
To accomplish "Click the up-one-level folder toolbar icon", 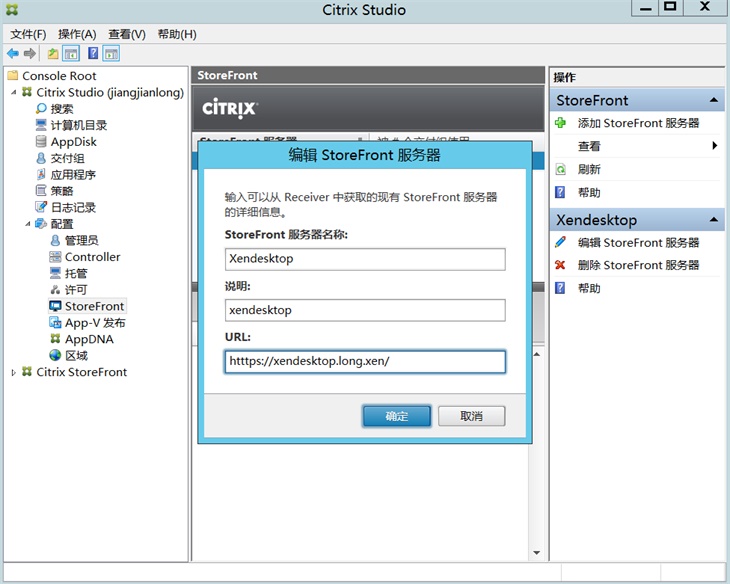I will pyautogui.click(x=53, y=54).
